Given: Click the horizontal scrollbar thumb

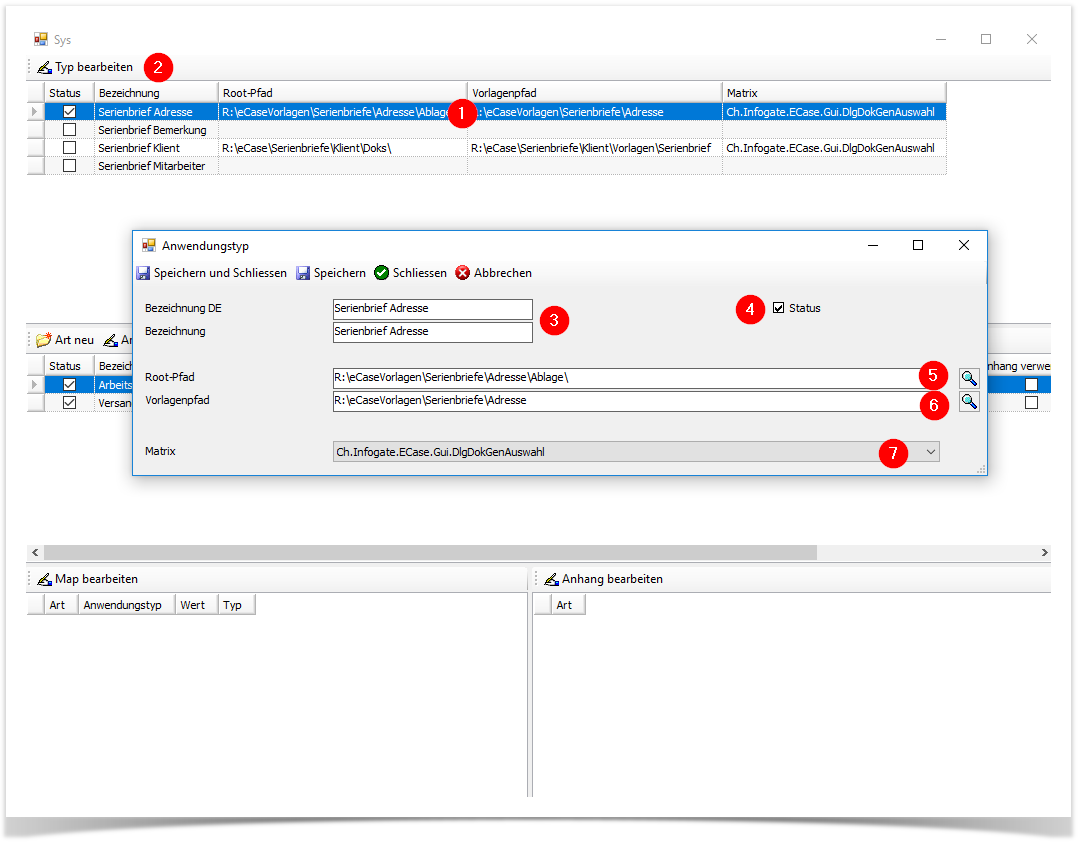Looking at the screenshot, I should point(430,552).
